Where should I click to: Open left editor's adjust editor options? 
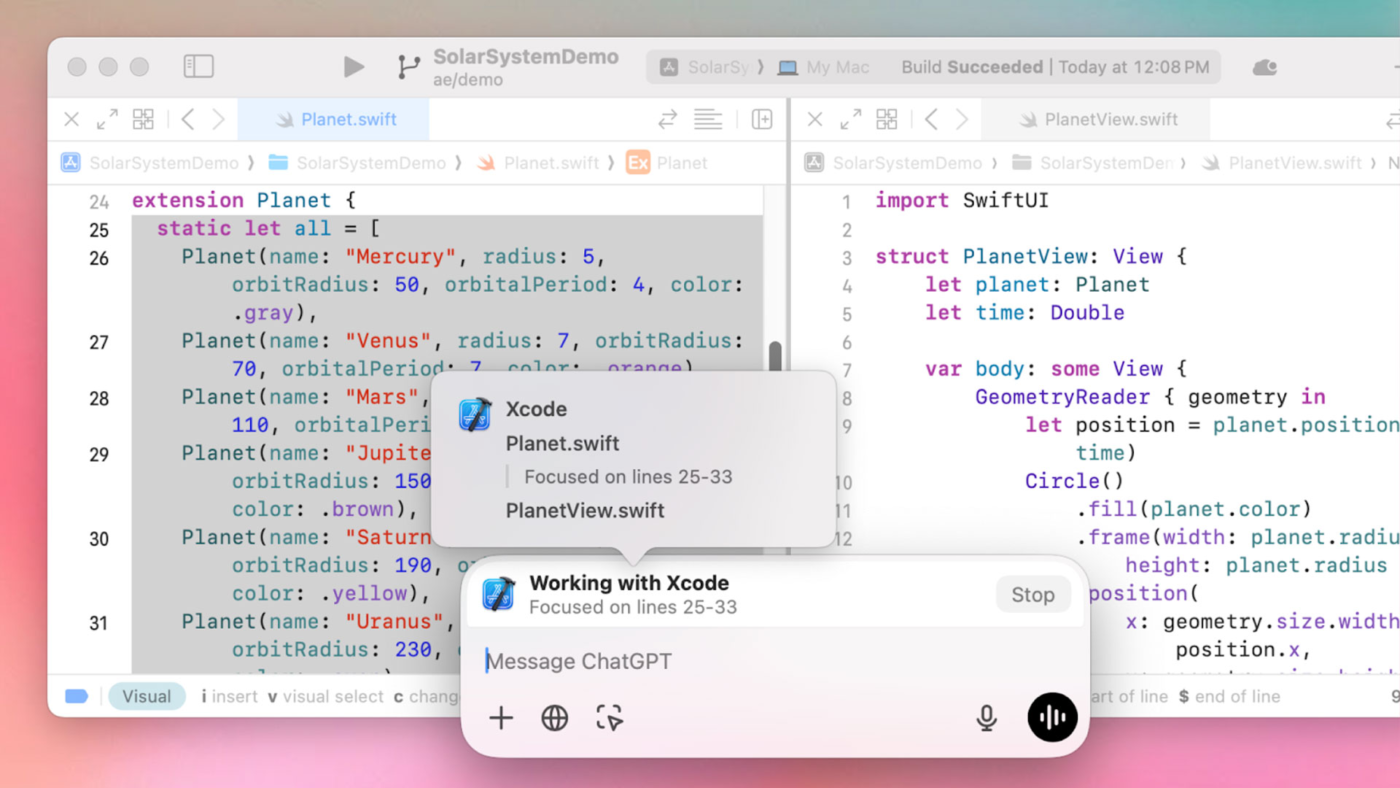(708, 120)
